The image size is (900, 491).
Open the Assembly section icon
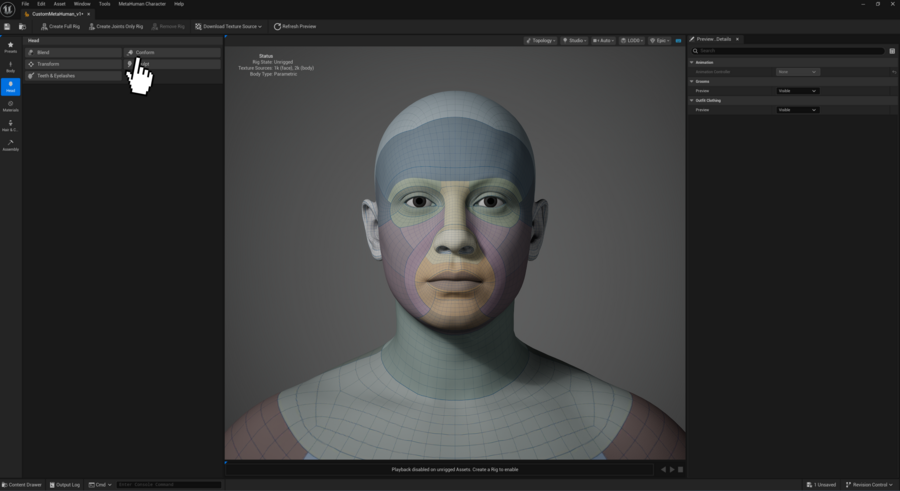point(10,145)
